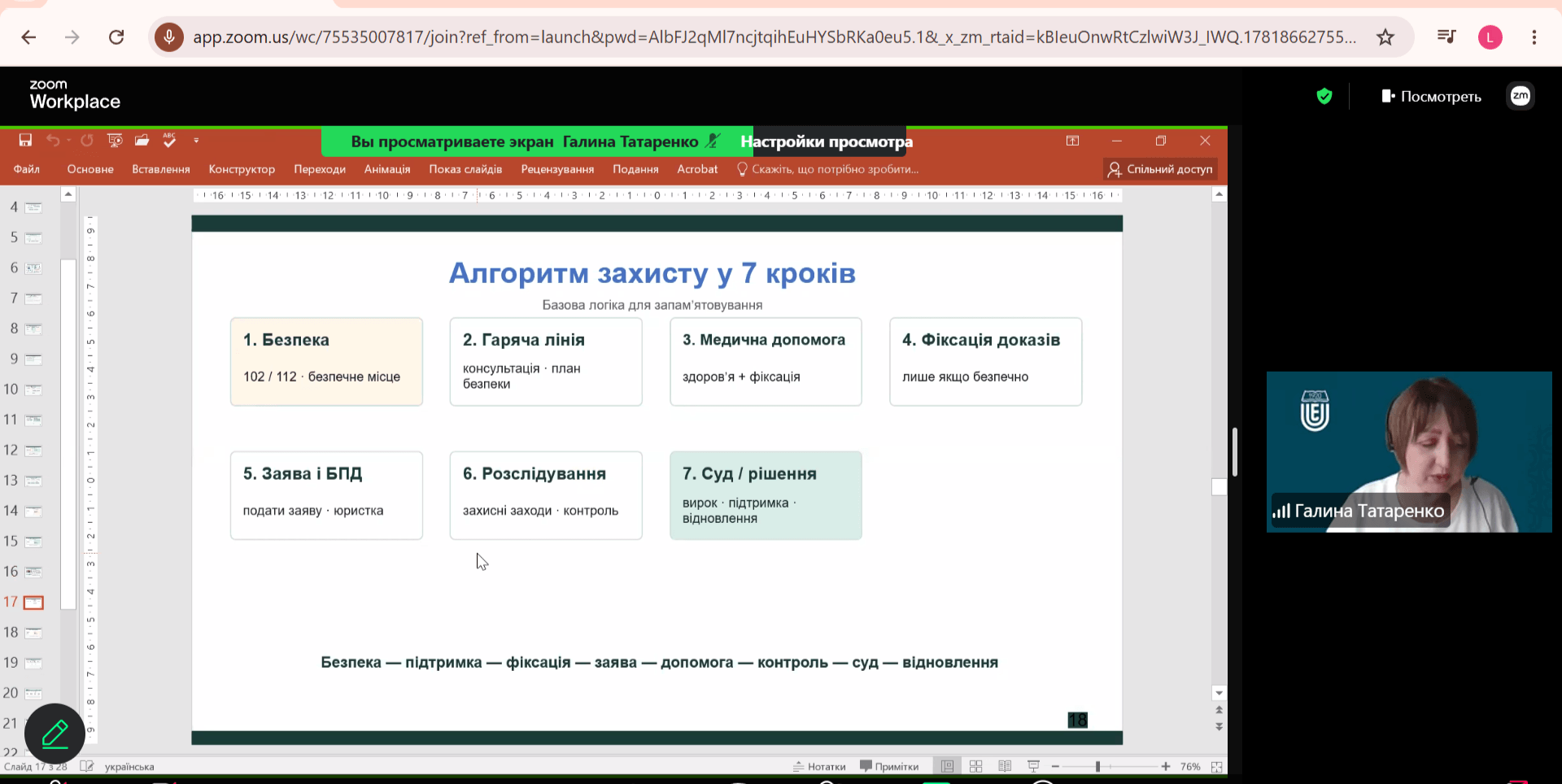Open Настройки просмотра in Zoom banner
Image resolution: width=1562 pixels, height=784 pixels.
pyautogui.click(x=827, y=142)
